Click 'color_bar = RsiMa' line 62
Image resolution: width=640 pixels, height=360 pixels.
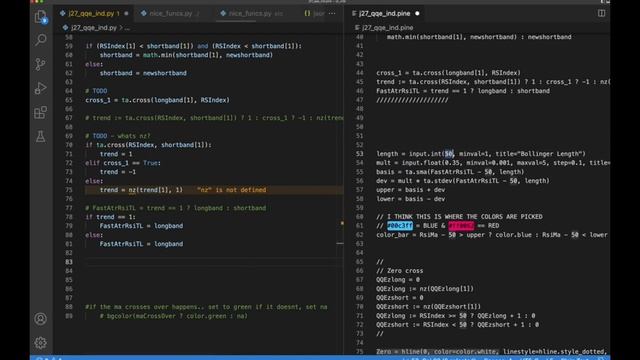click(492, 235)
